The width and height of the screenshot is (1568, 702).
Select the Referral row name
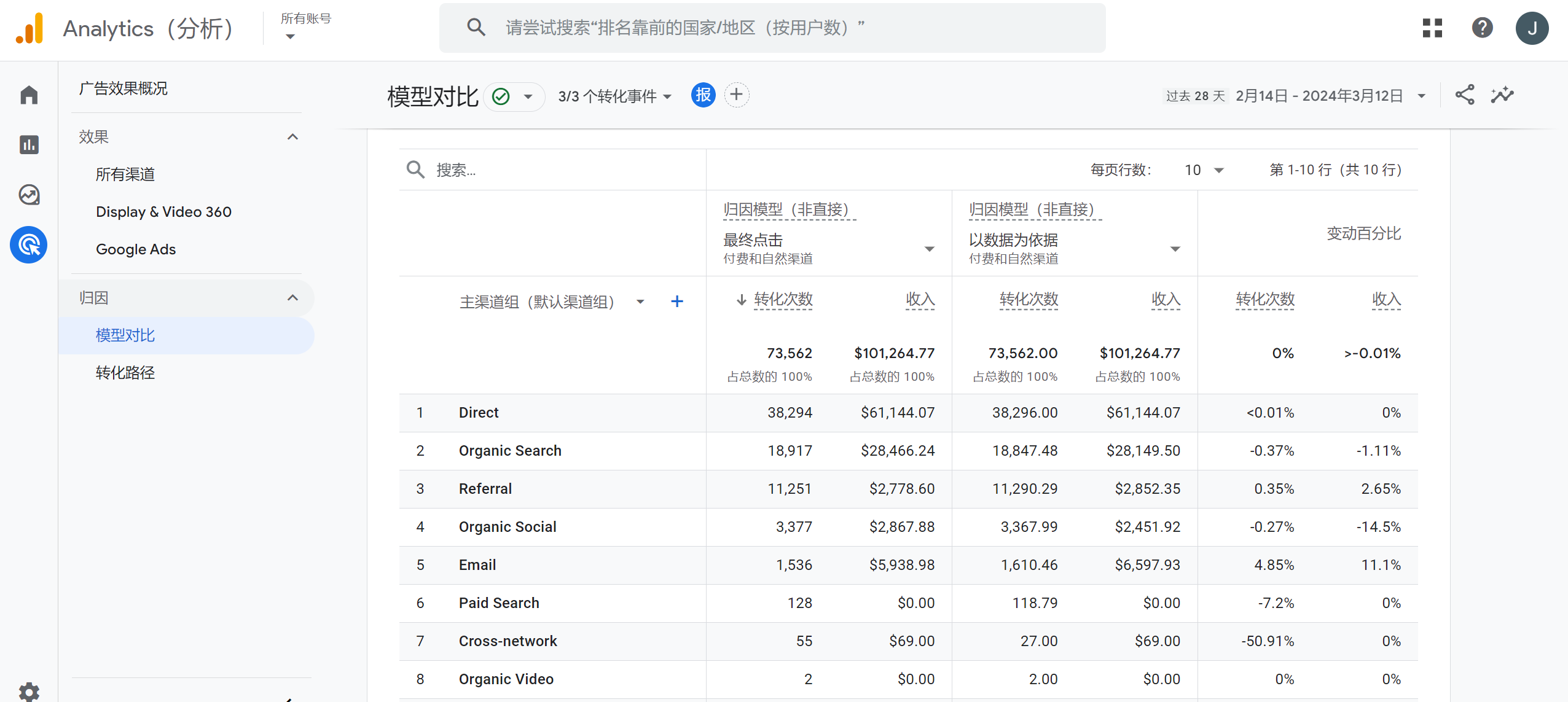pyautogui.click(x=485, y=489)
